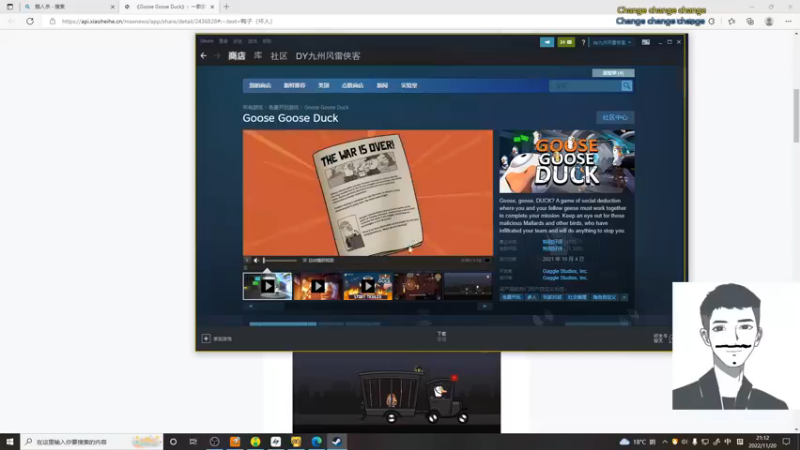Viewport: 800px width, 450px height.
Task: Open the wishlist button above the store search
Action: [x=613, y=73]
